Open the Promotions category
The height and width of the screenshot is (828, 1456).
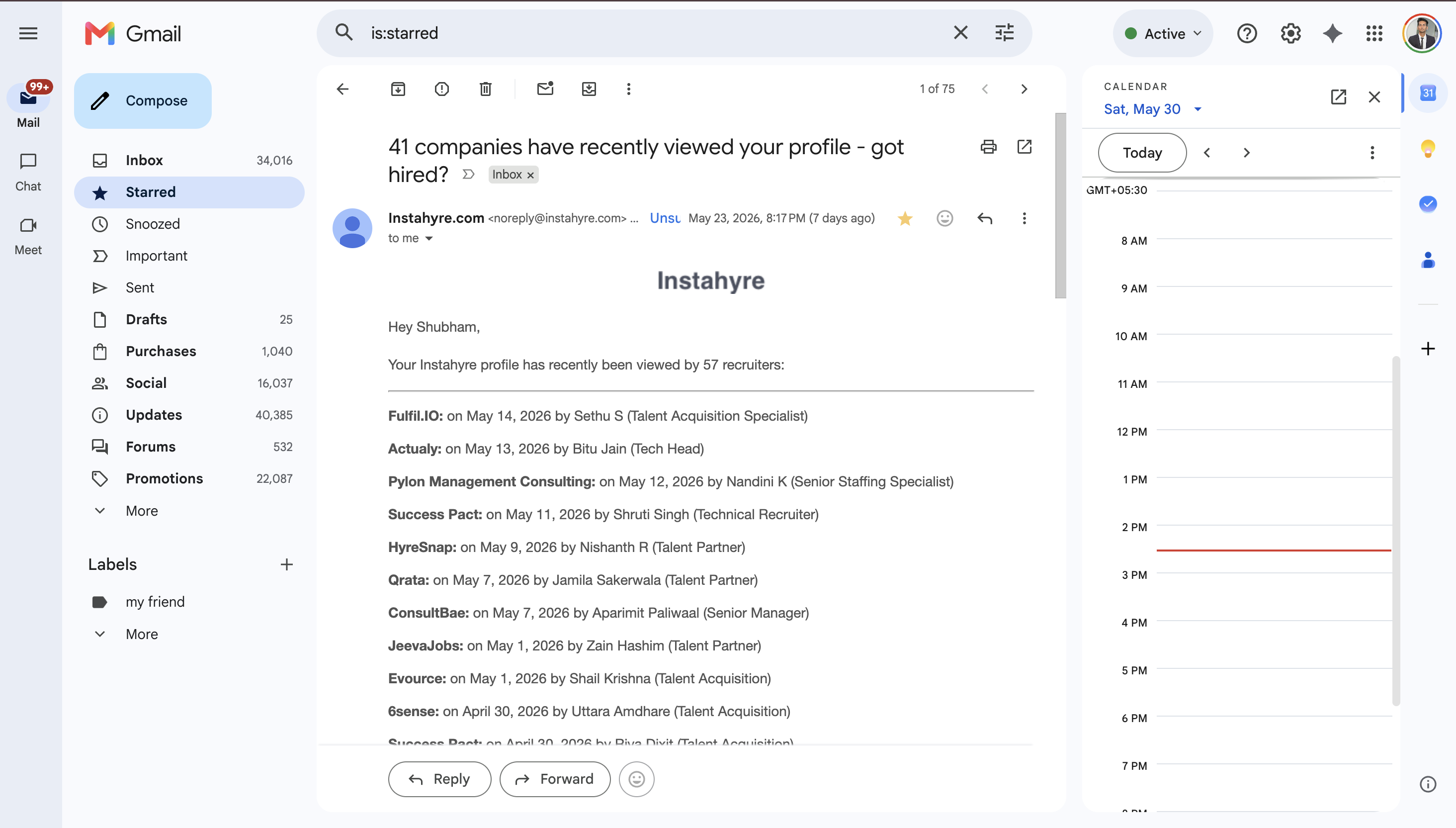(189, 479)
